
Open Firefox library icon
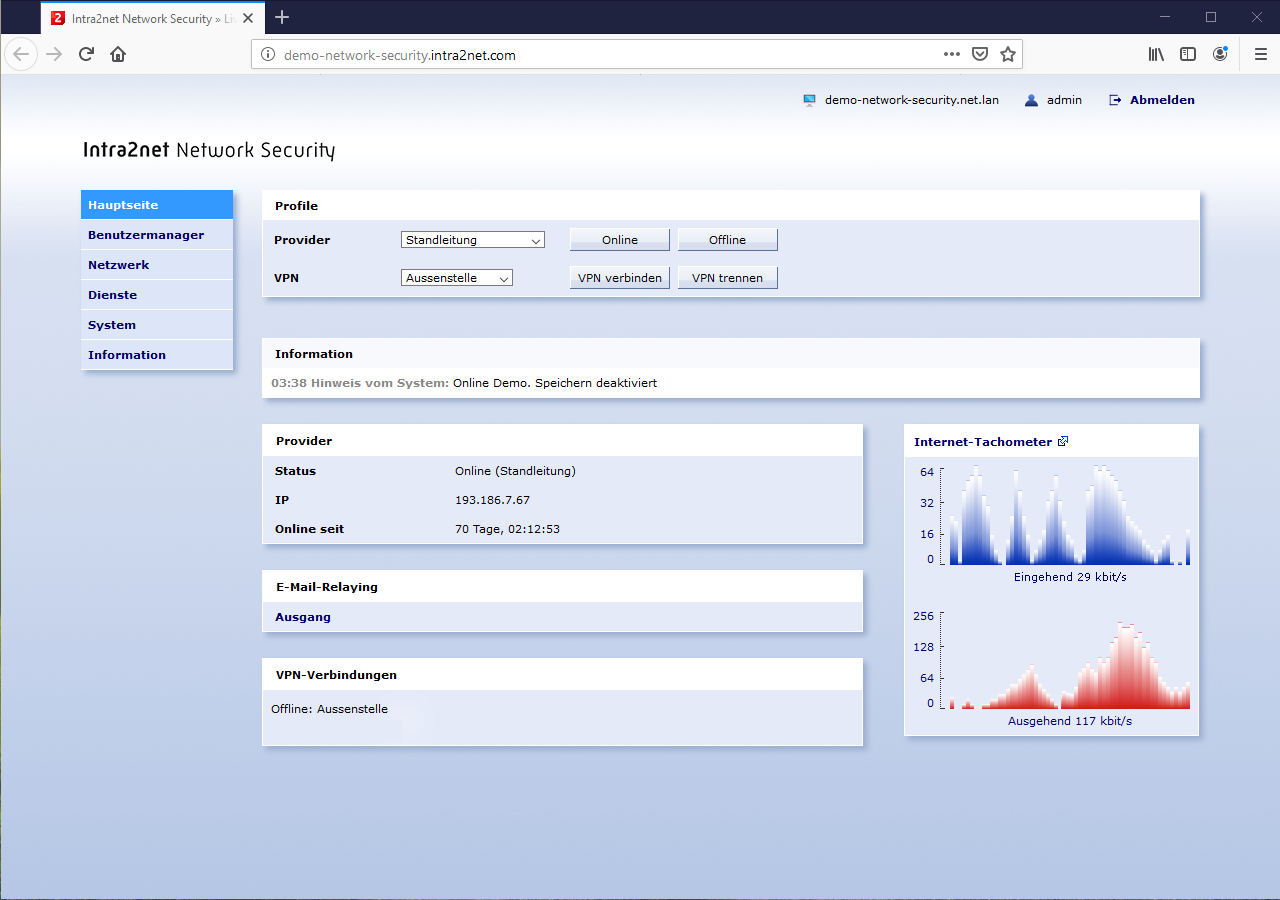tap(1156, 54)
